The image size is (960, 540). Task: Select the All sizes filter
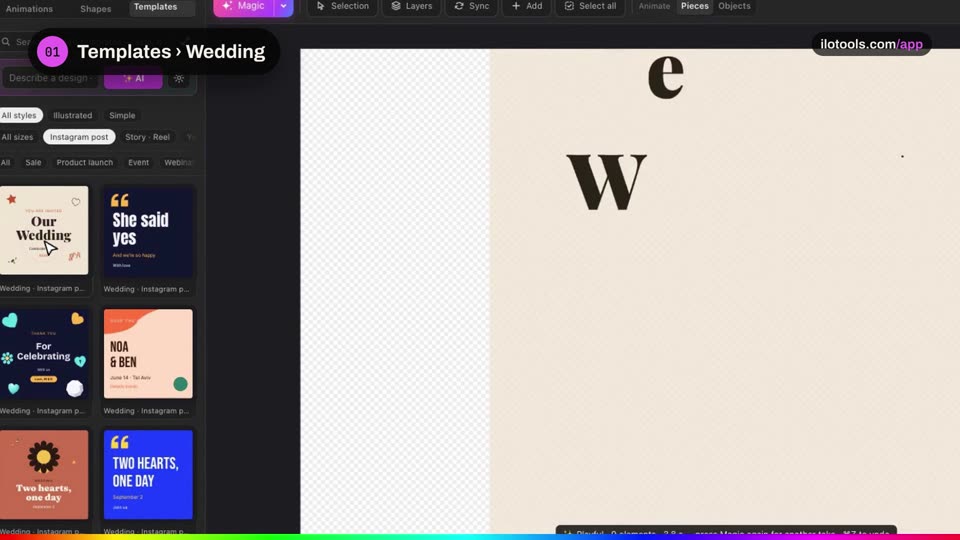pyautogui.click(x=17, y=137)
